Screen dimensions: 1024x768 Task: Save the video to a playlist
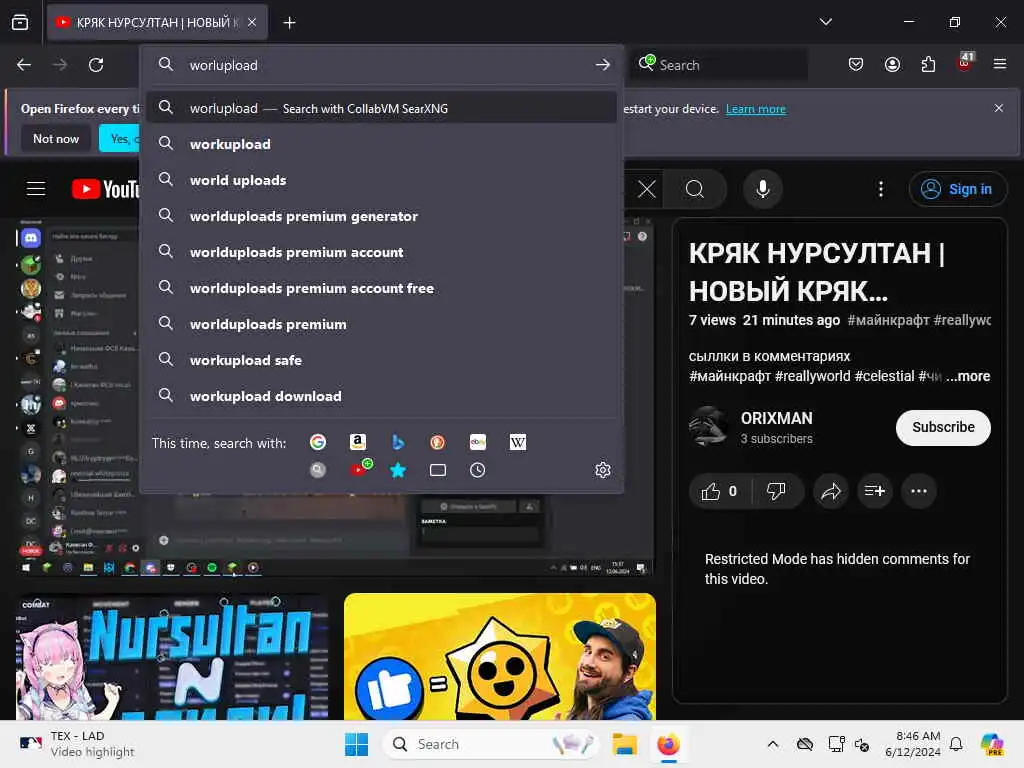click(x=874, y=491)
